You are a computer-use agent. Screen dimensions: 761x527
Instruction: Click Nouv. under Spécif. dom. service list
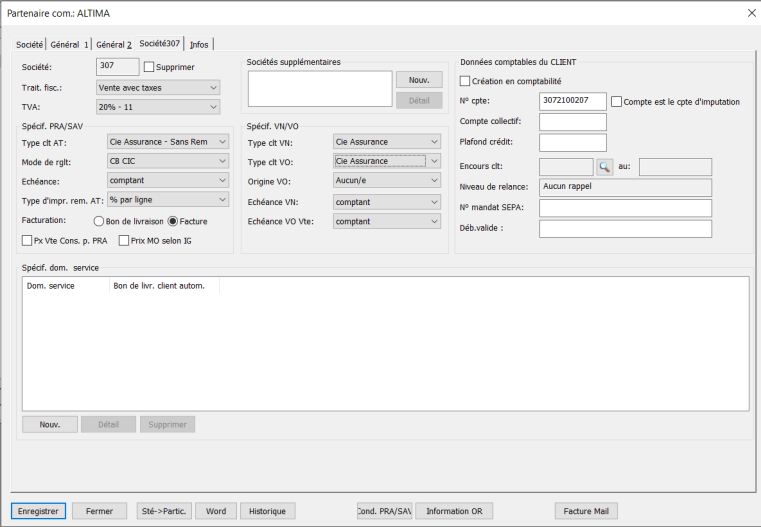click(x=50, y=425)
